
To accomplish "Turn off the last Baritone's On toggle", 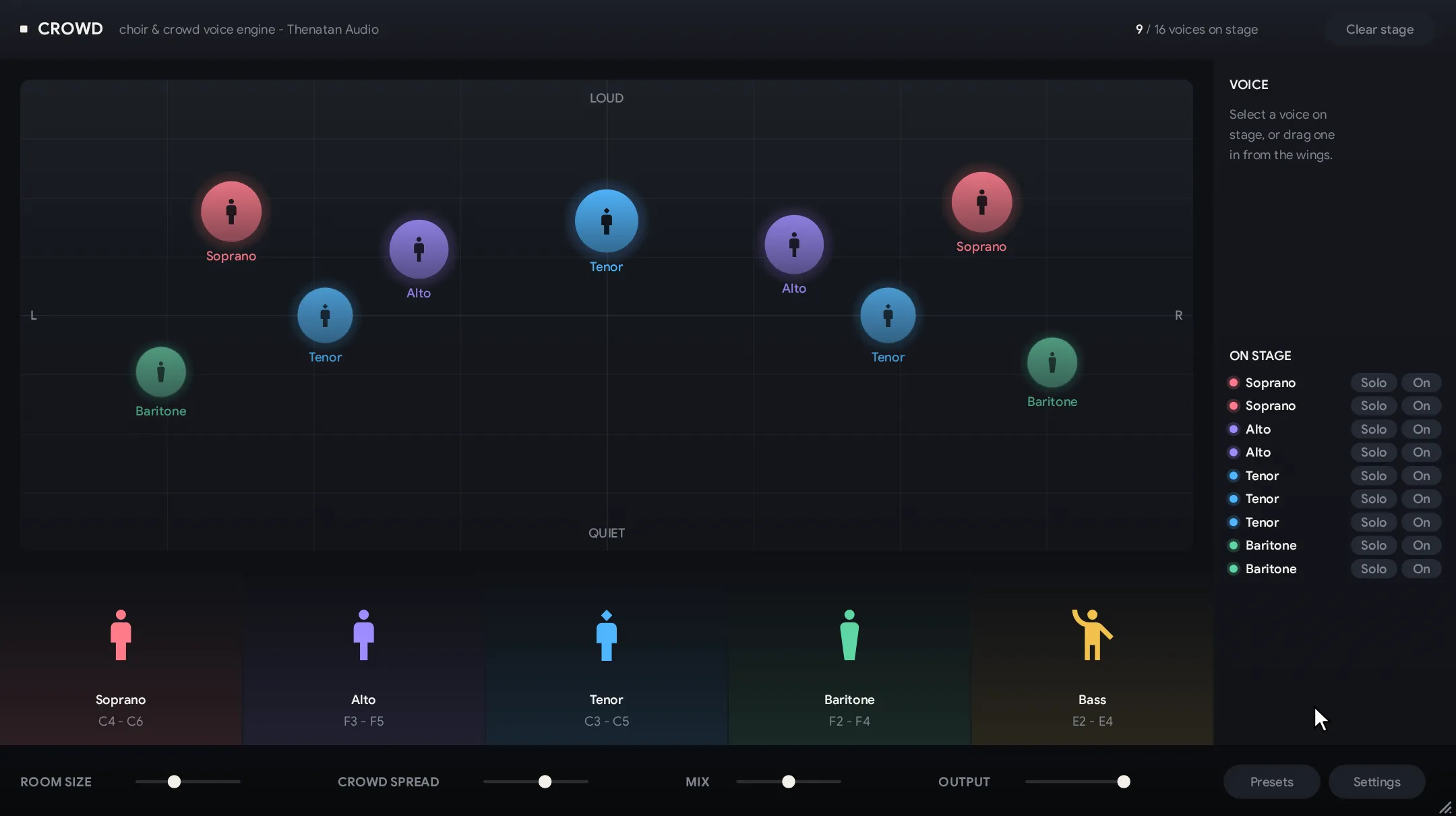I will point(1421,569).
